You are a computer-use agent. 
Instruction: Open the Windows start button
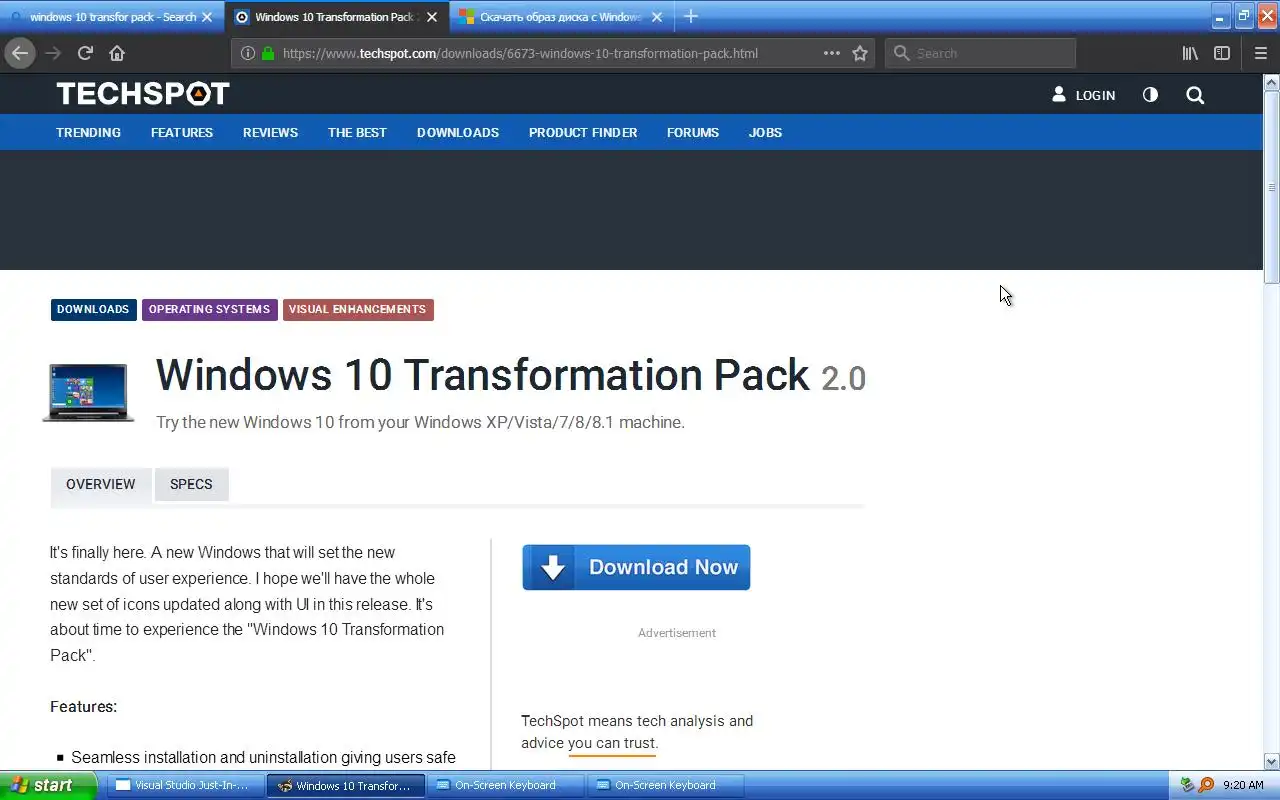(48, 785)
